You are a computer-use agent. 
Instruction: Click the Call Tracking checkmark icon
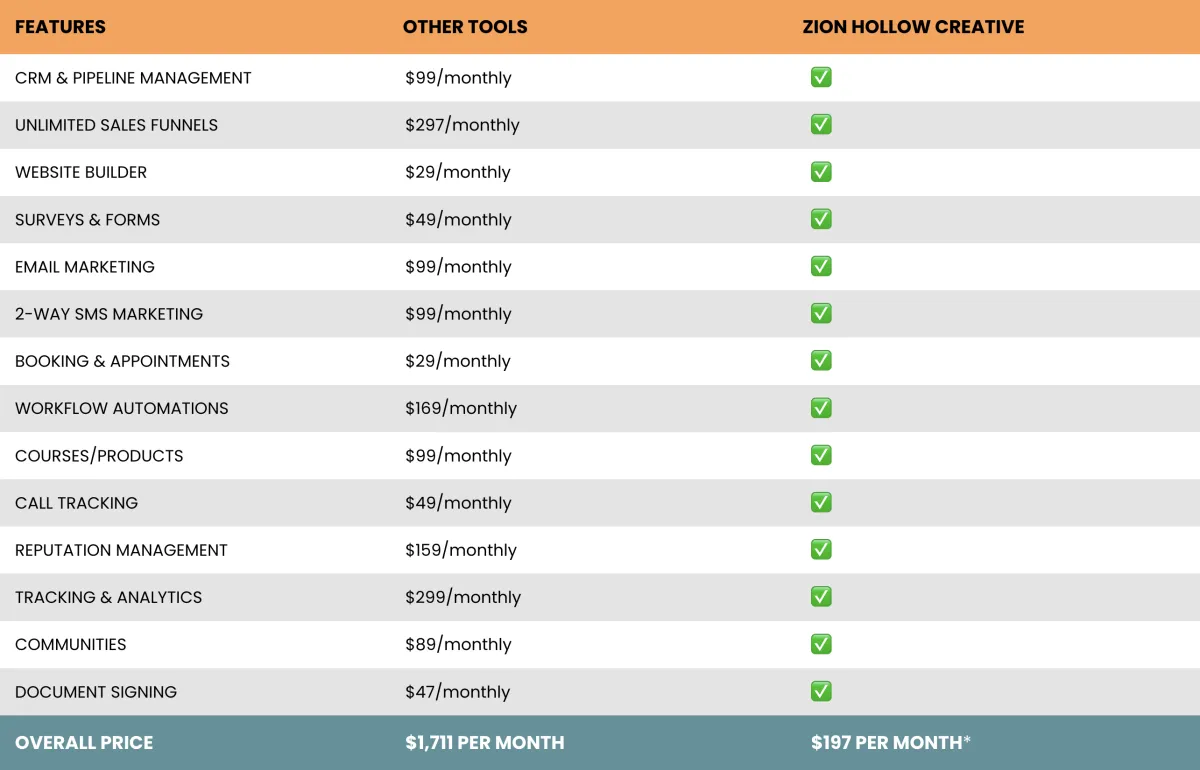(821, 502)
